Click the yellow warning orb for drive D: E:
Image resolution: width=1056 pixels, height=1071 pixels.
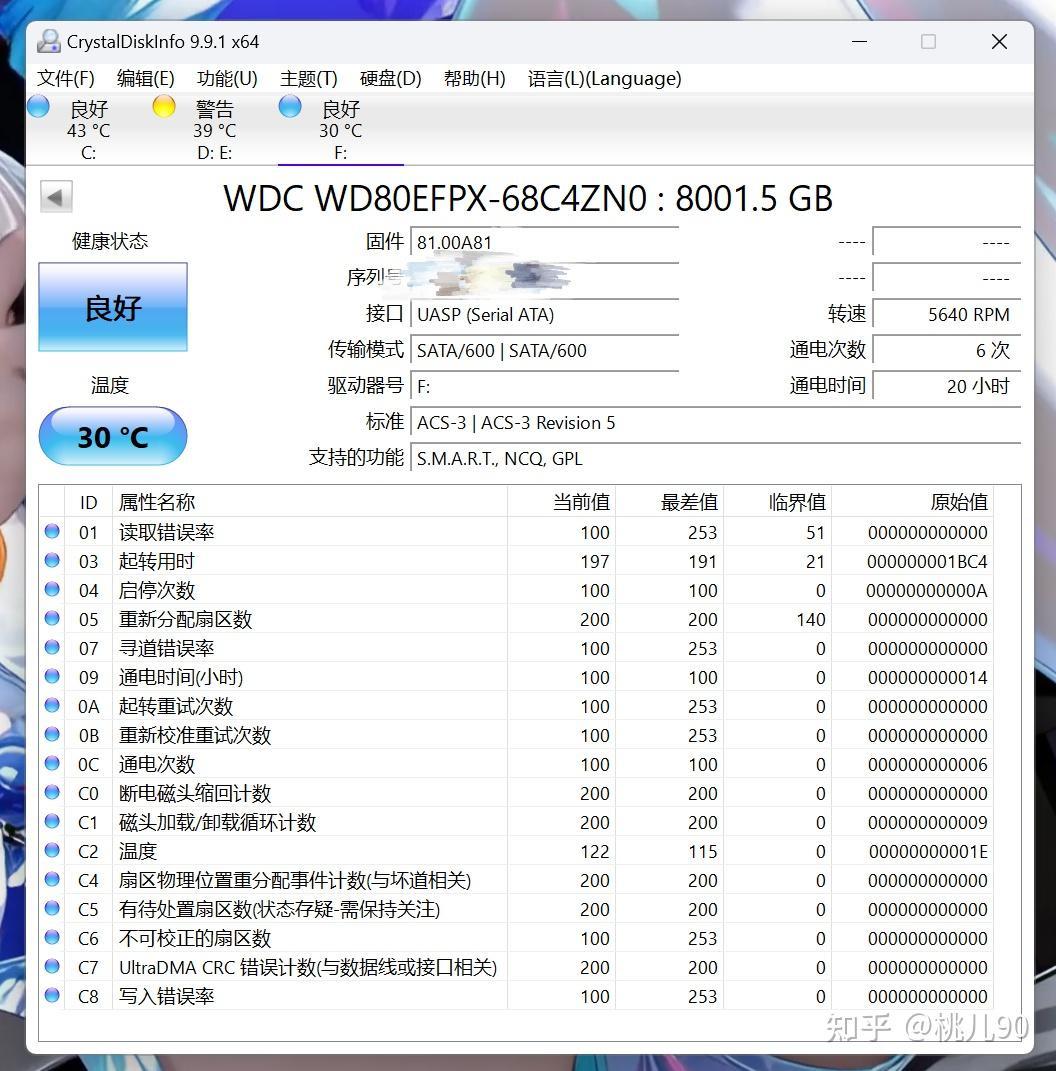coord(164,107)
